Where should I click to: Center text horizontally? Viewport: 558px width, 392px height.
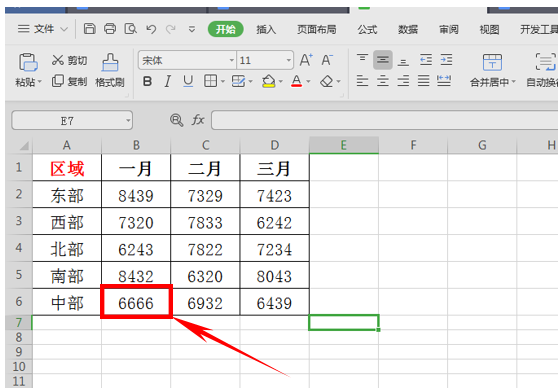pyautogui.click(x=383, y=81)
